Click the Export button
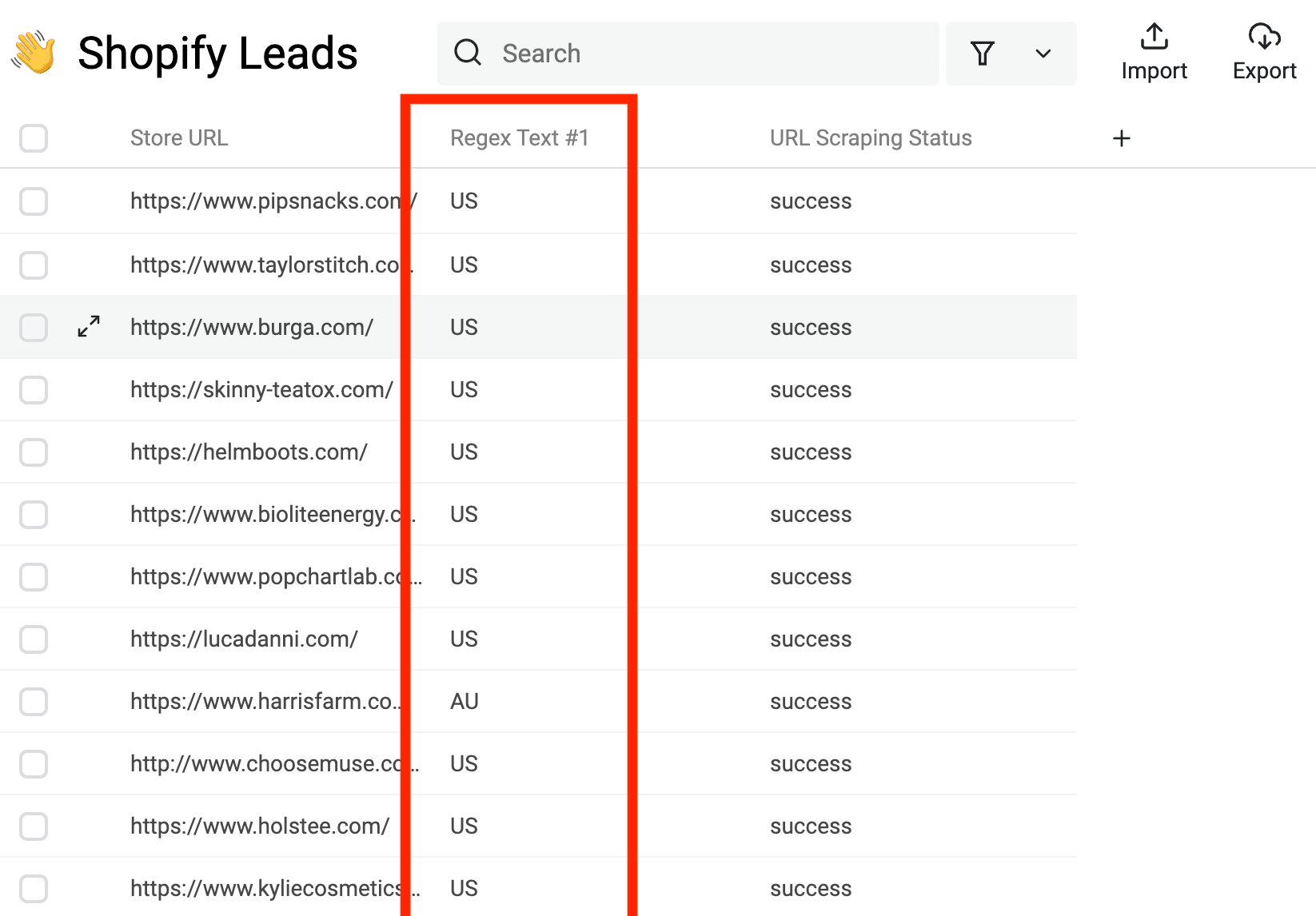 (x=1263, y=70)
